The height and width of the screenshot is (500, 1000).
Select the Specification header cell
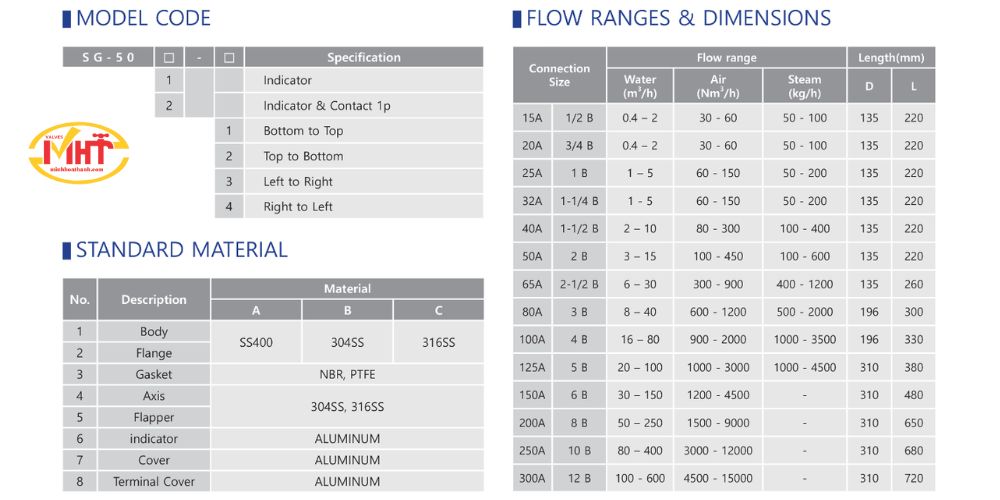[x=364, y=57]
